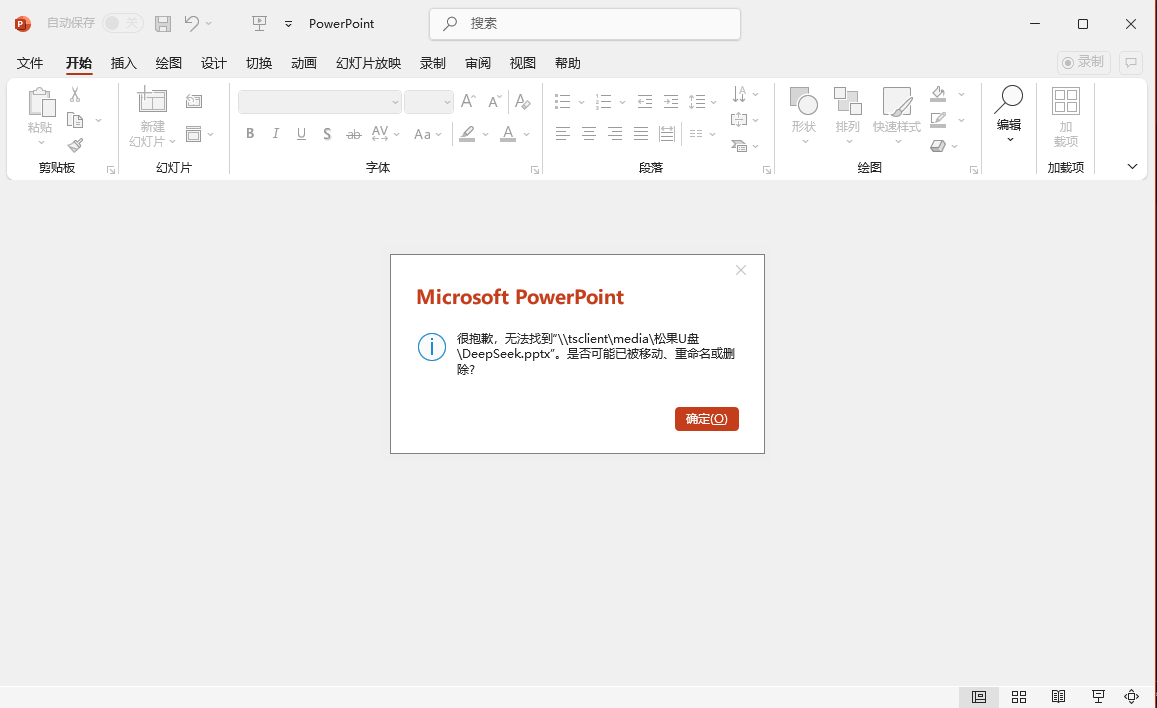Switch to the 审阅 tab
1157x708 pixels.
point(477,63)
